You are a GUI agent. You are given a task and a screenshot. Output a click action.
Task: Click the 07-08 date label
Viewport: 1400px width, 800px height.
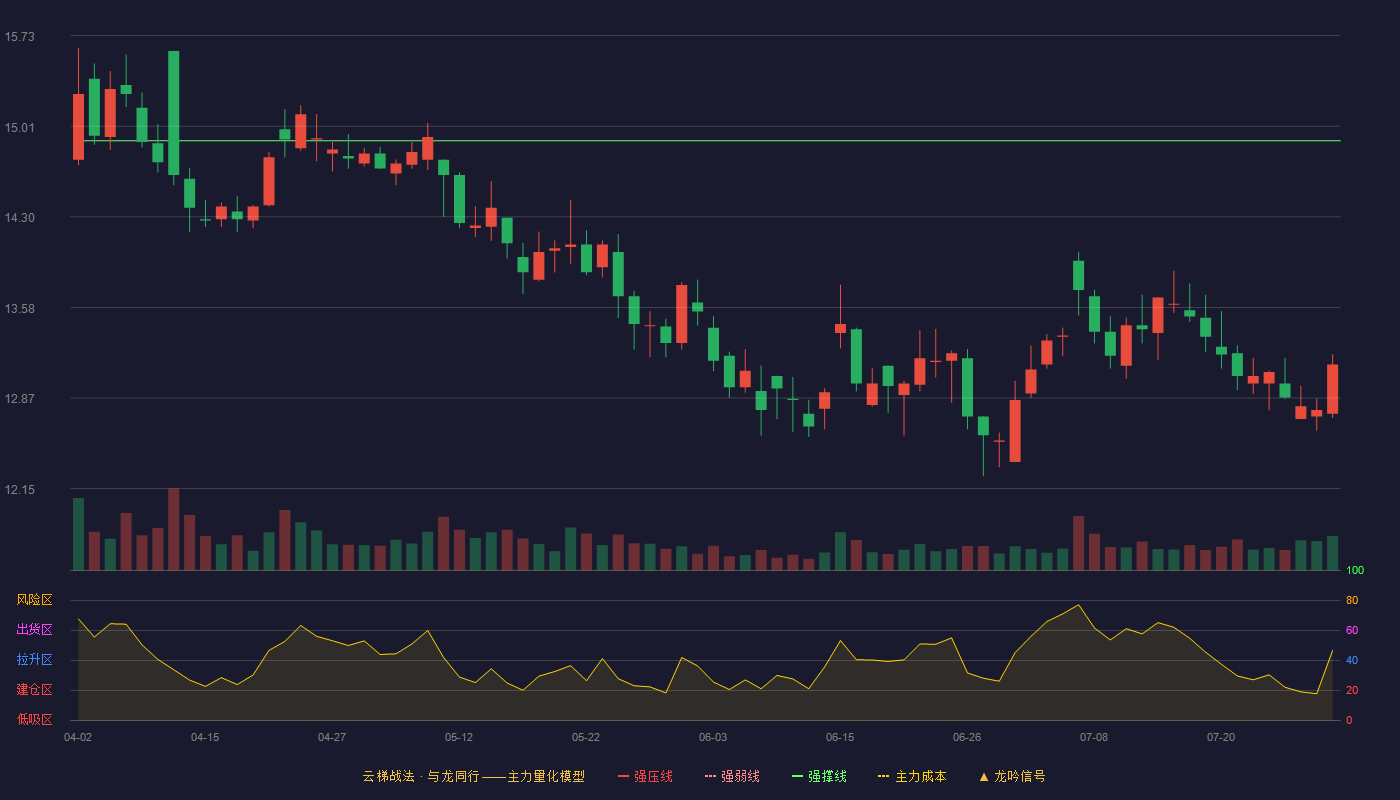pos(1094,737)
